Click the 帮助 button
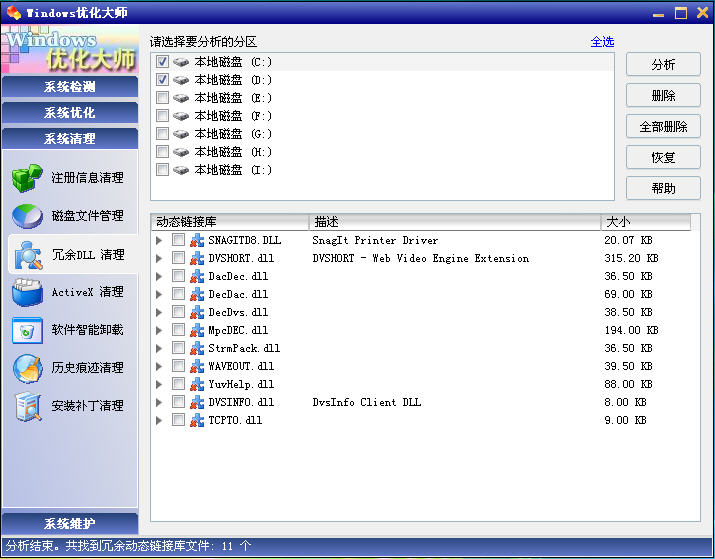Screen dimensions: 715x559 click(x=663, y=188)
